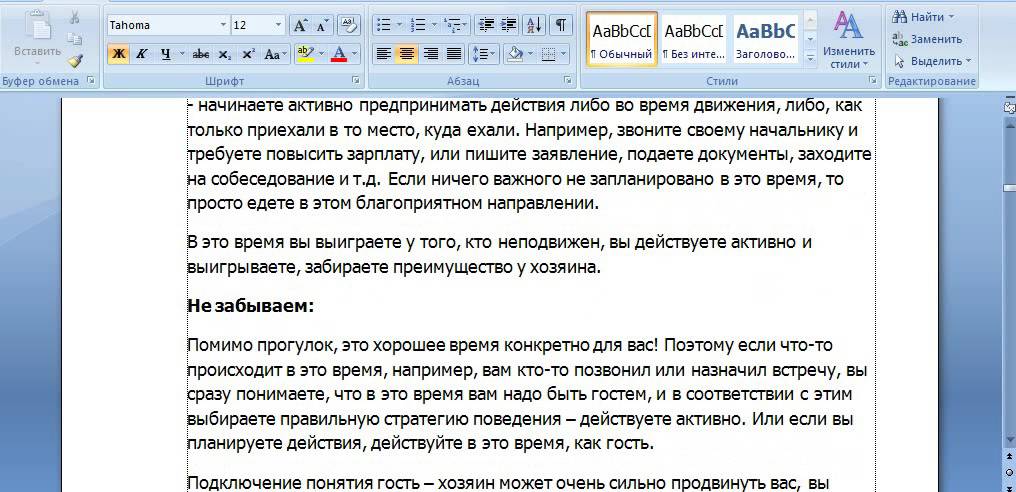Open the font color dropdown arrow
Screen dimensions: 1016x492
pyautogui.click(x=354, y=54)
